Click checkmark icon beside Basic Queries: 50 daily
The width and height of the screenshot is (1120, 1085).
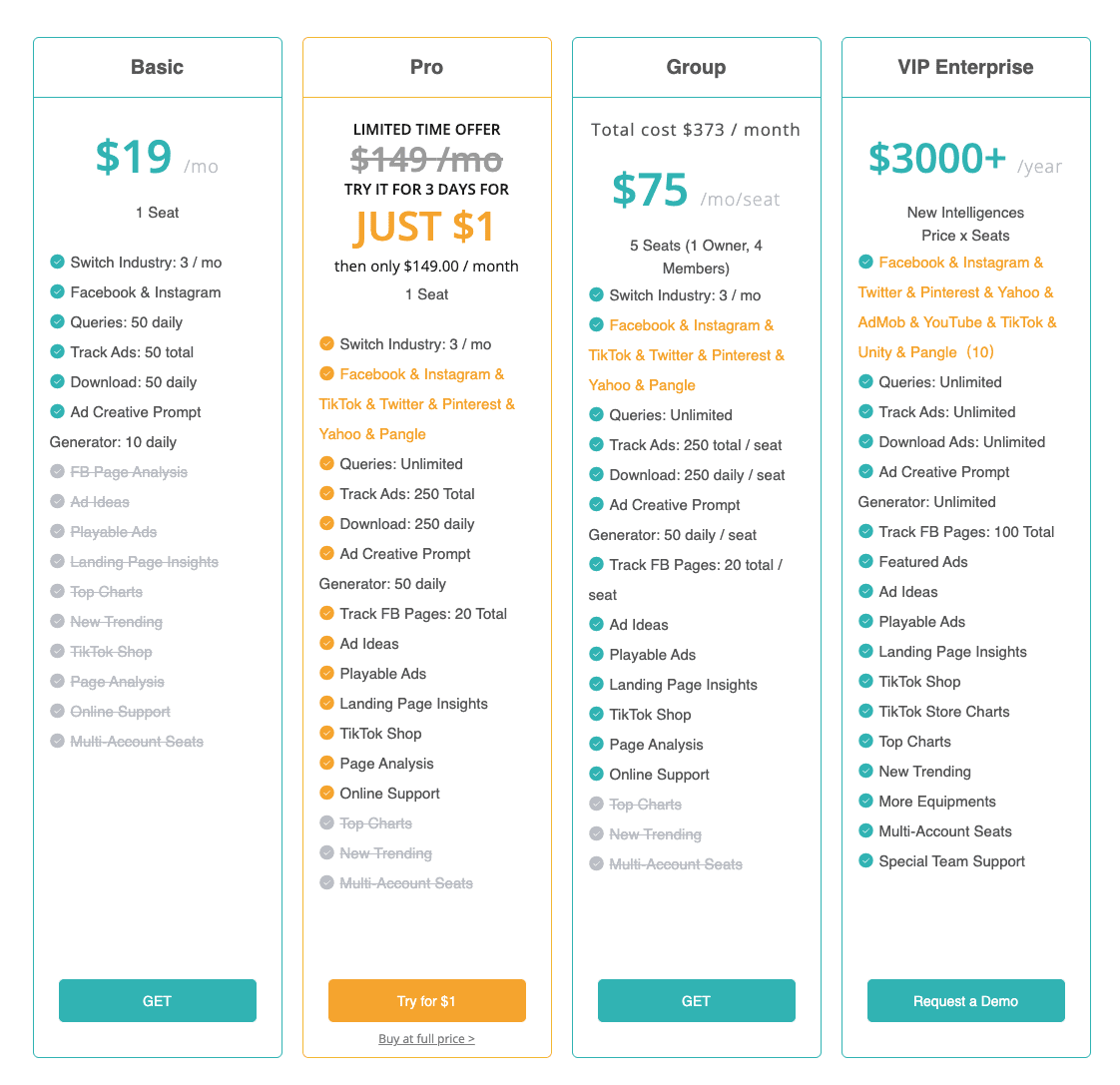(57, 321)
